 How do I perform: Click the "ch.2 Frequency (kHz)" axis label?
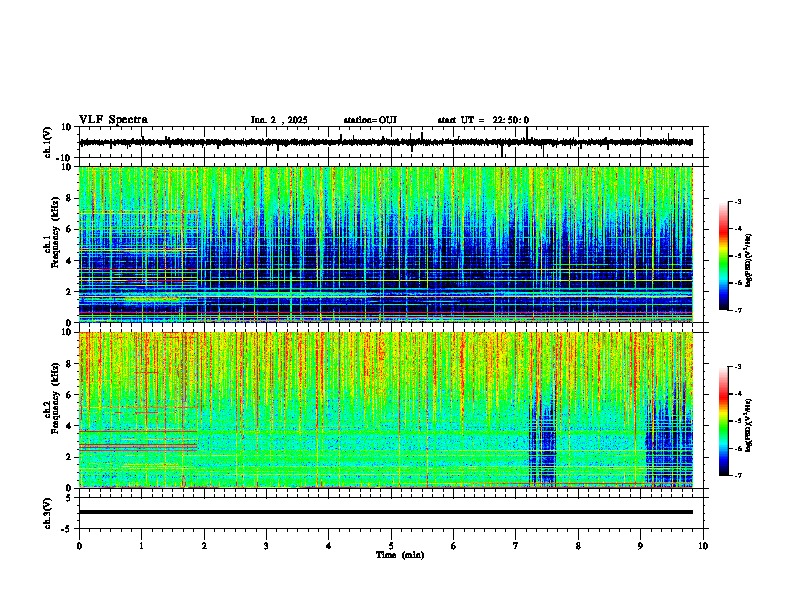click(51, 398)
